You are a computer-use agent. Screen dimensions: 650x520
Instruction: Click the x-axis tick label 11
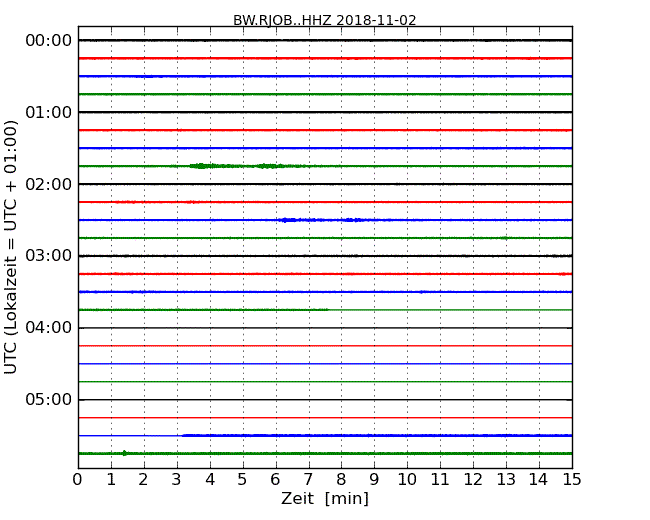coord(440,479)
